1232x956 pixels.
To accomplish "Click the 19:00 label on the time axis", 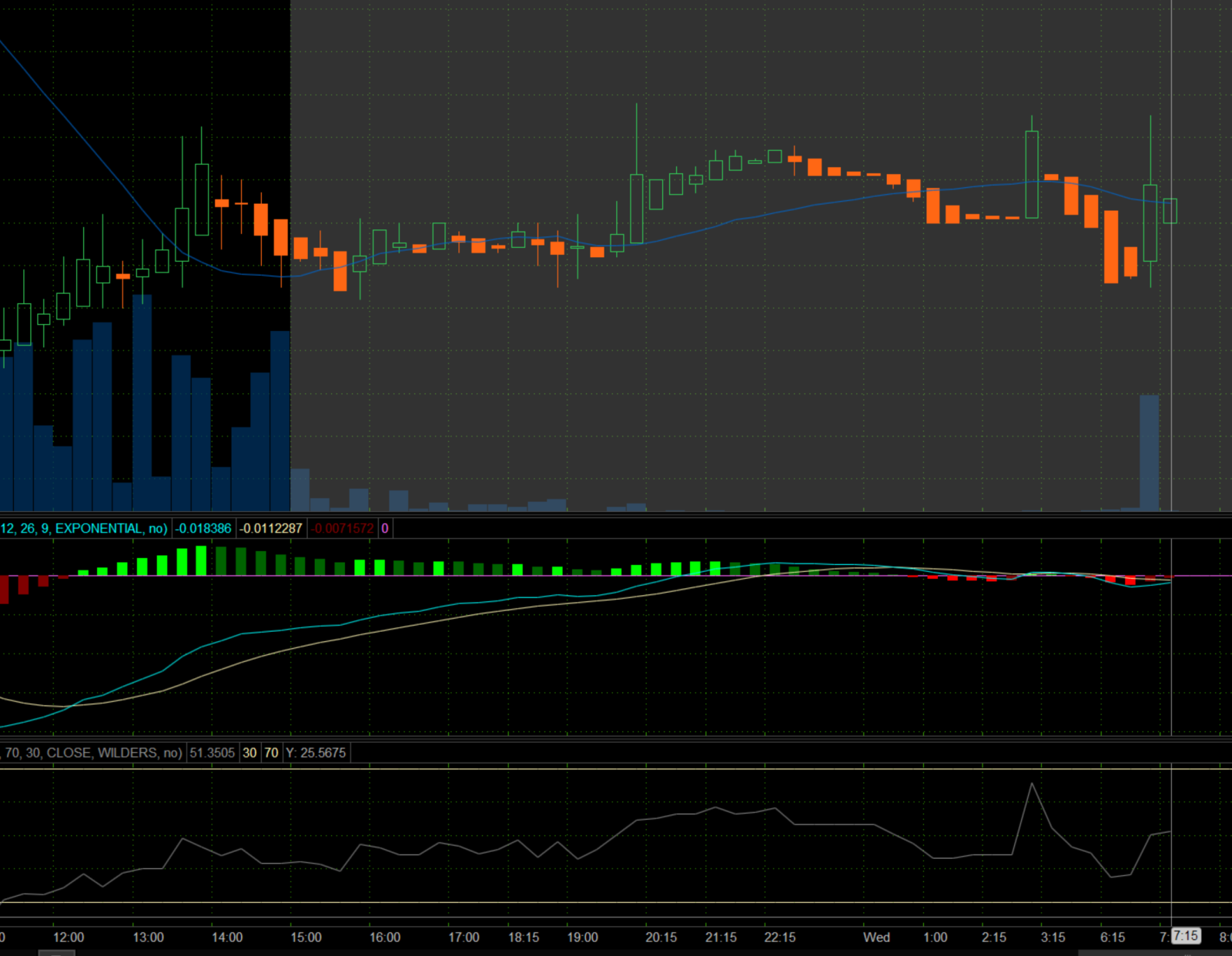I will [582, 937].
